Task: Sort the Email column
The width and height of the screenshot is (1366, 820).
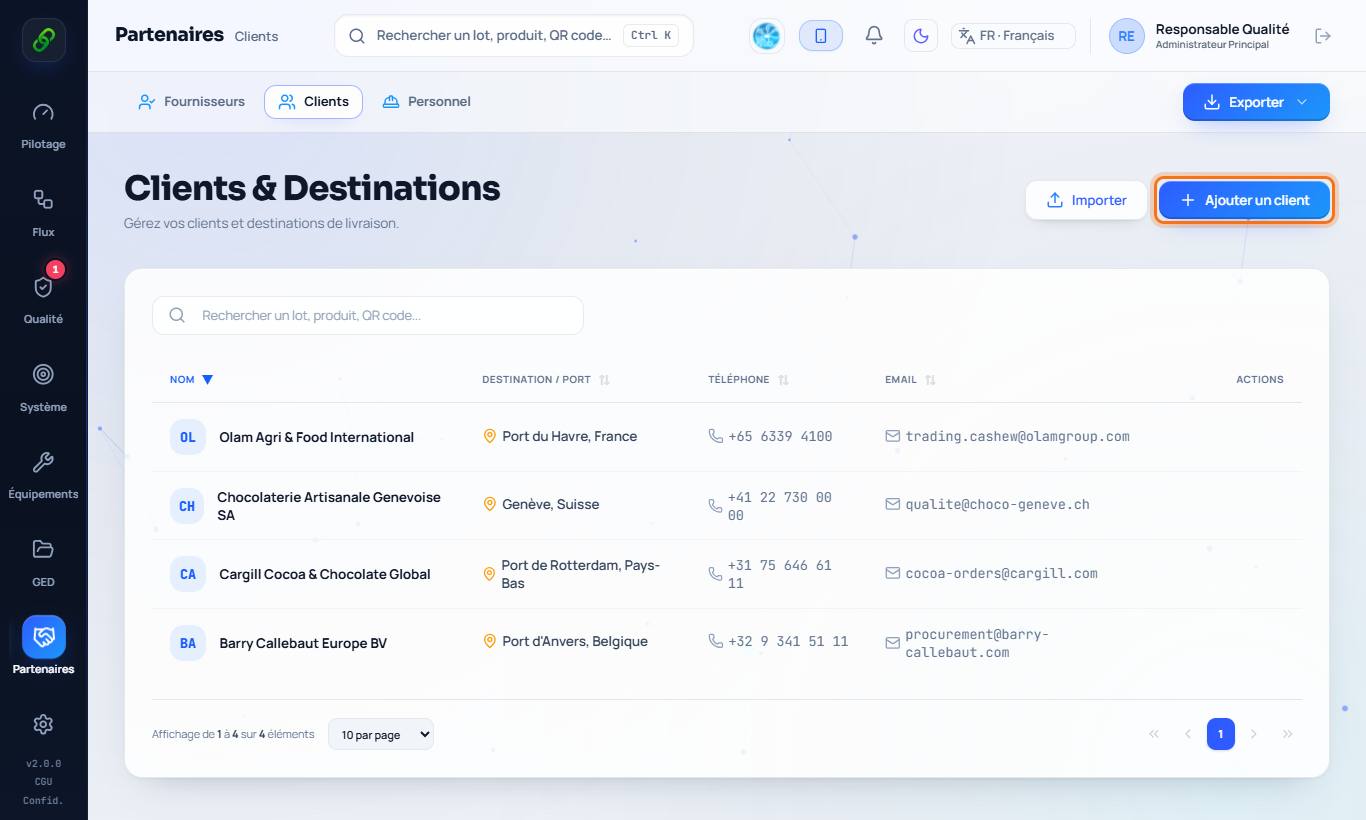Action: 910,380
